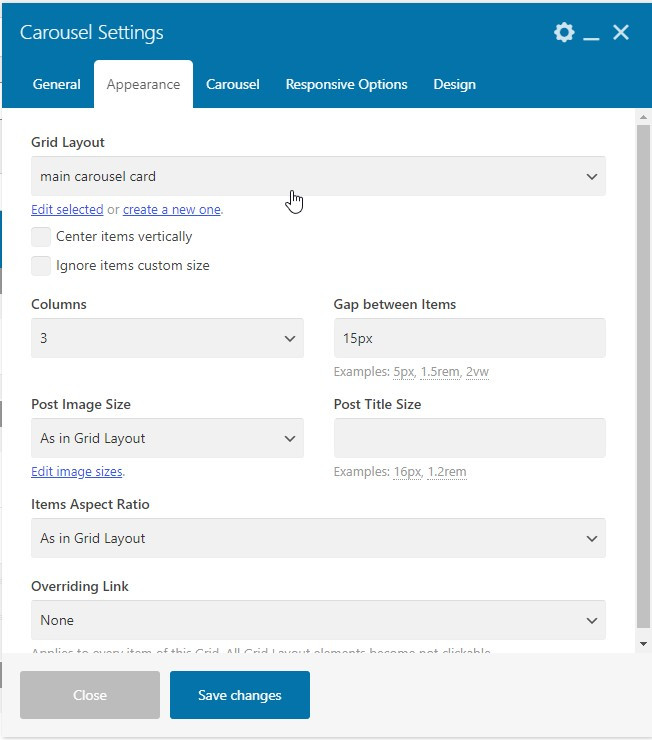652x740 pixels.
Task: Toggle Ignore items custom size checkbox
Action: (x=41, y=266)
